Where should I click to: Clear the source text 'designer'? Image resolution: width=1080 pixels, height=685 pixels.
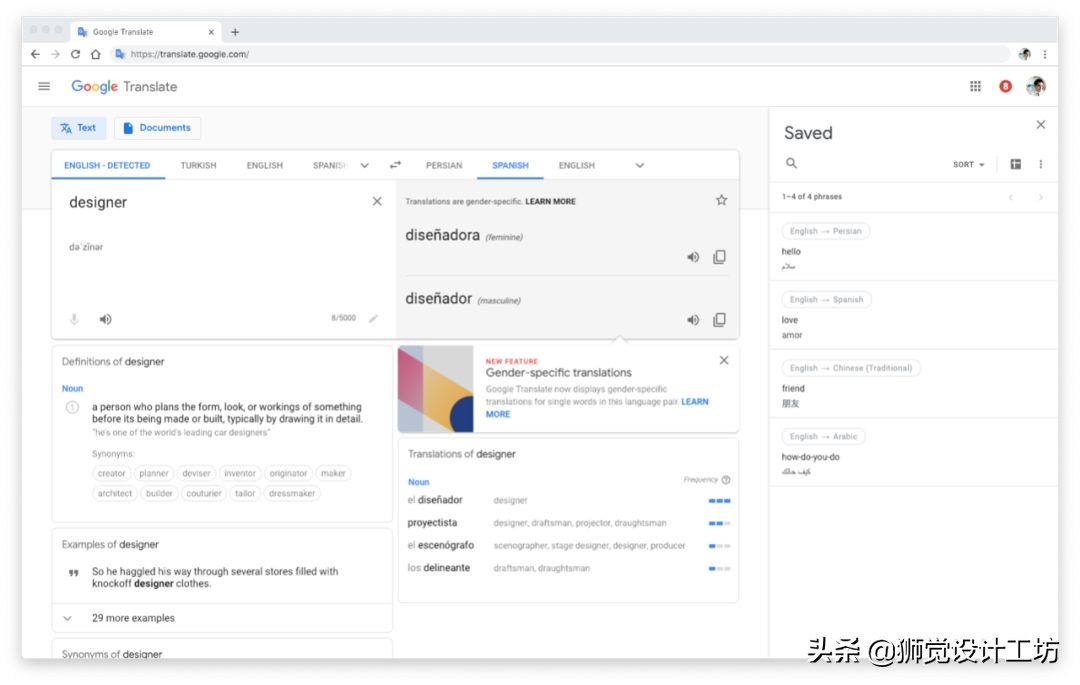tap(377, 201)
